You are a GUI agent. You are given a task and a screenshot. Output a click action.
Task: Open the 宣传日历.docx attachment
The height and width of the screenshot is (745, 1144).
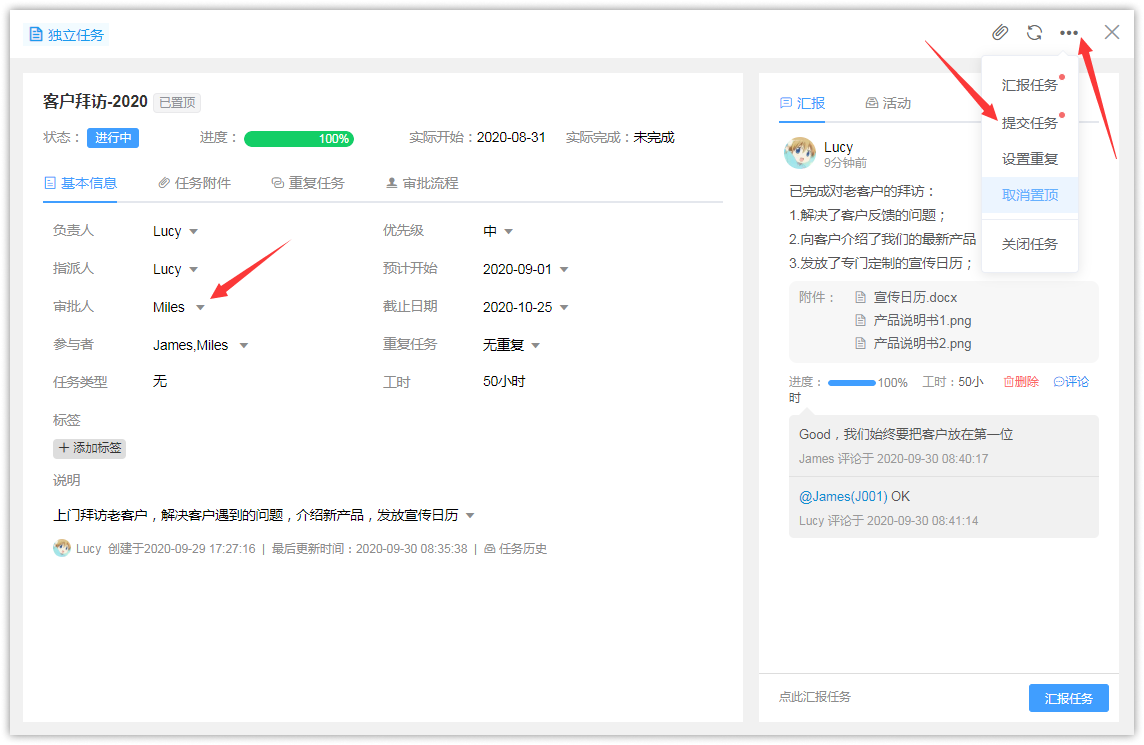[914, 297]
